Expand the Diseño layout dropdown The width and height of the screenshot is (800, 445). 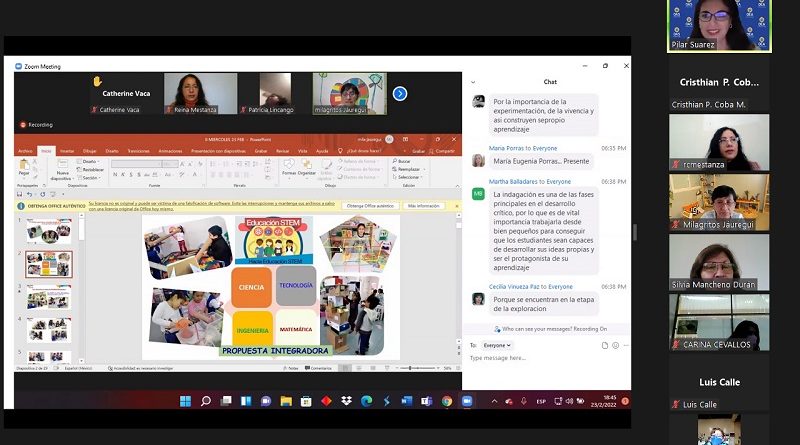click(x=87, y=161)
